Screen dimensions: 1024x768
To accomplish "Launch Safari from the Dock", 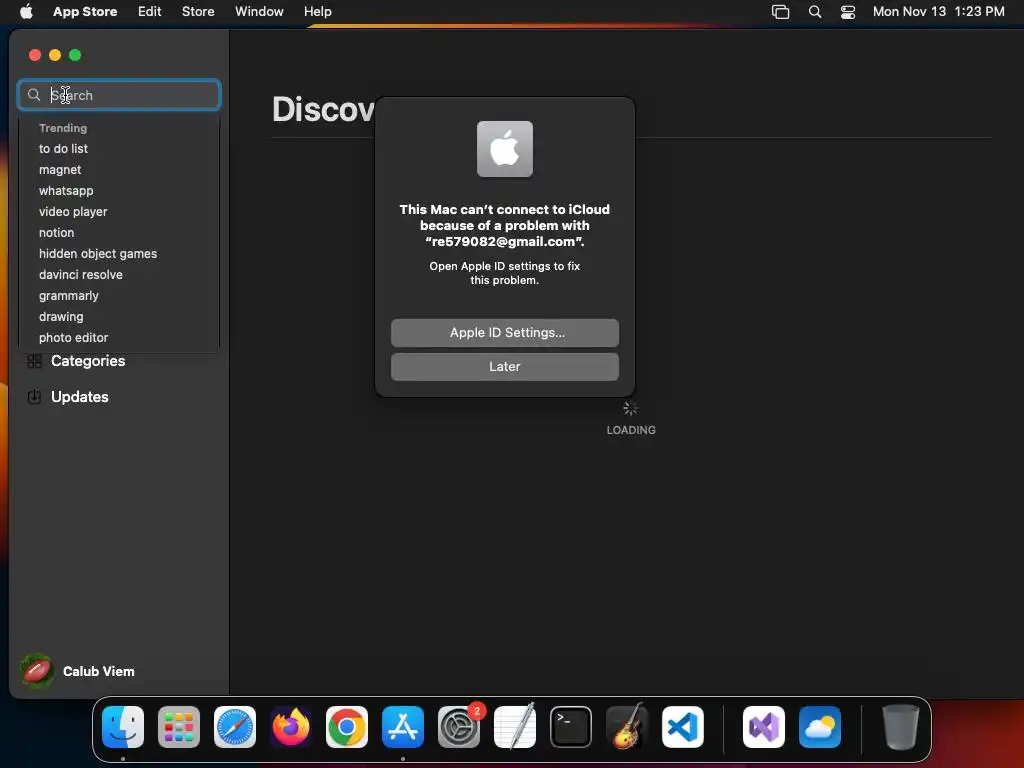I will pyautogui.click(x=235, y=727).
